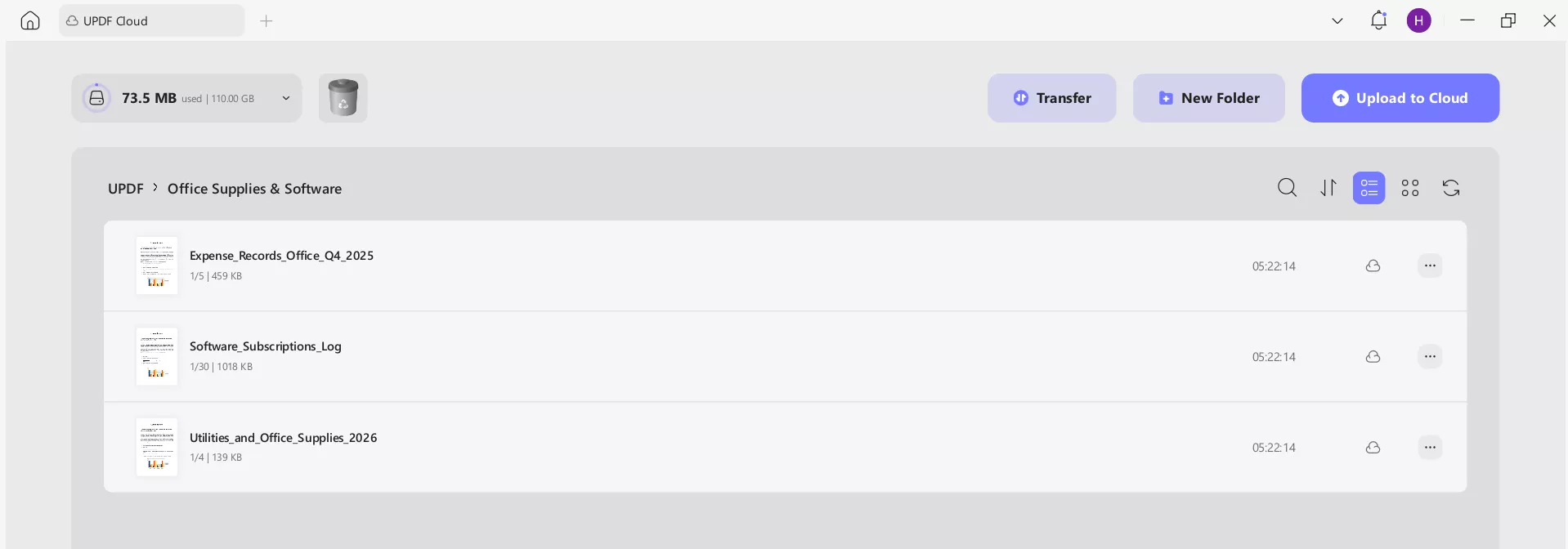Viewport: 1568px width, 549px height.
Task: Open the recycle bin trash icon
Action: pyautogui.click(x=343, y=98)
